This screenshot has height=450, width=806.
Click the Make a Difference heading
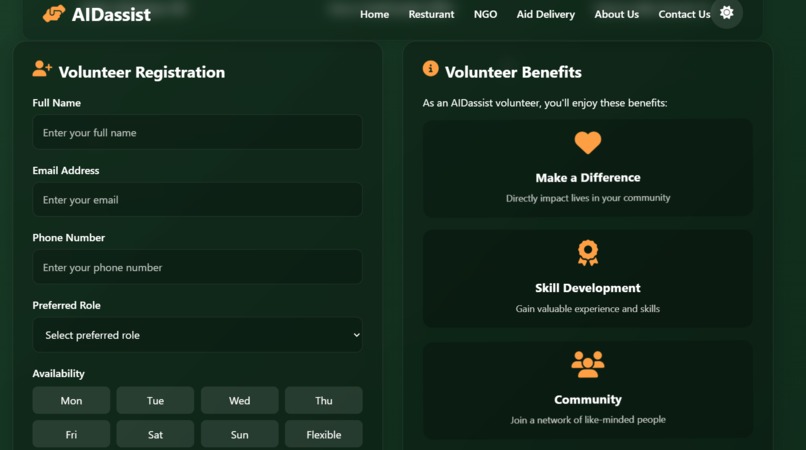588,177
